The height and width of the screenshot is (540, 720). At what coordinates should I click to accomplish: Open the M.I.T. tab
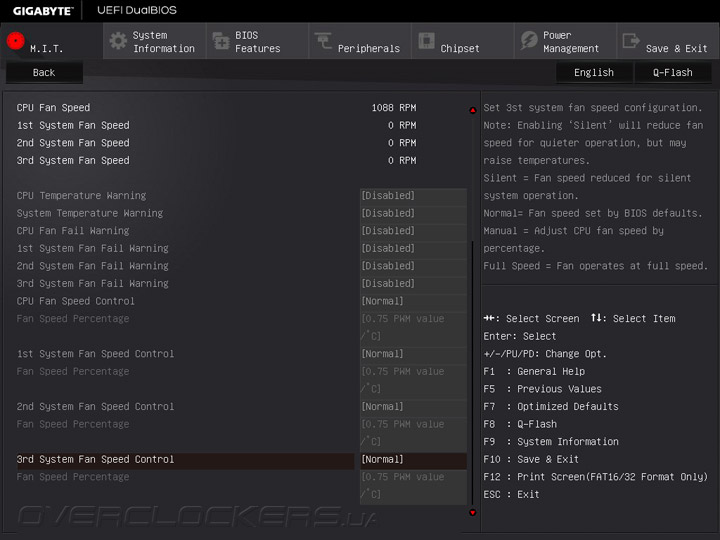click(x=51, y=41)
